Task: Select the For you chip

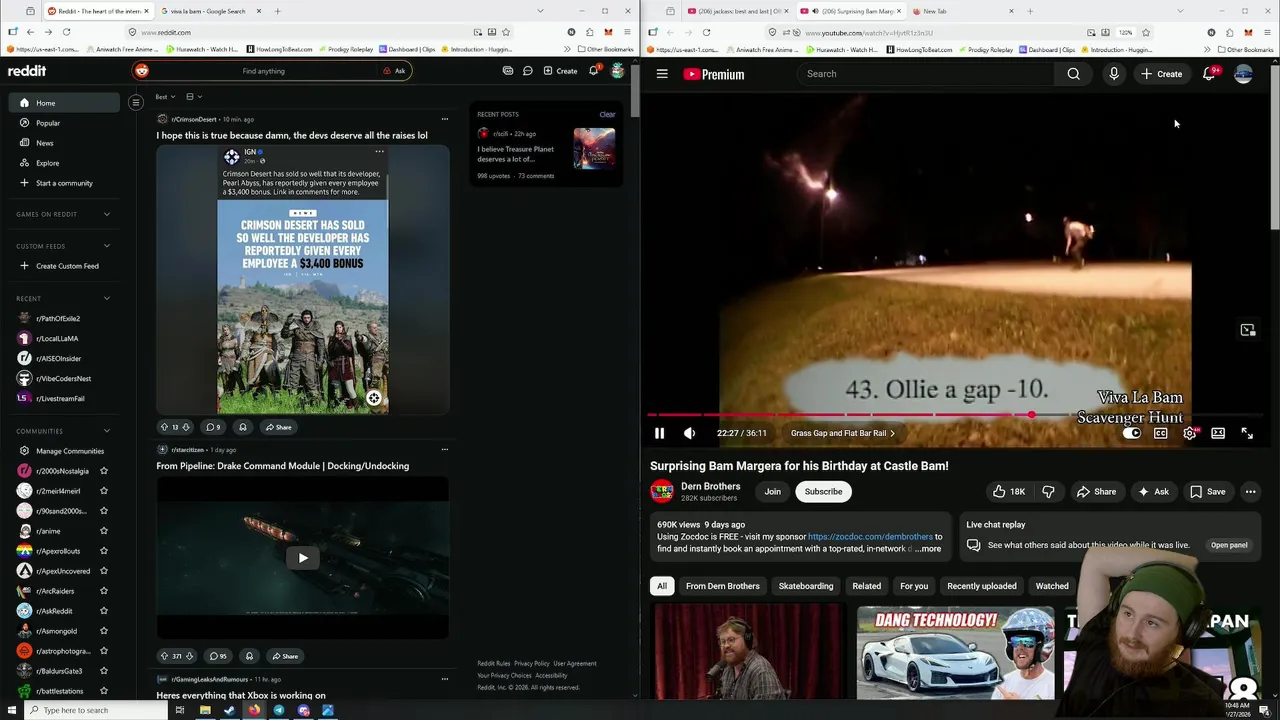Action: (x=914, y=586)
